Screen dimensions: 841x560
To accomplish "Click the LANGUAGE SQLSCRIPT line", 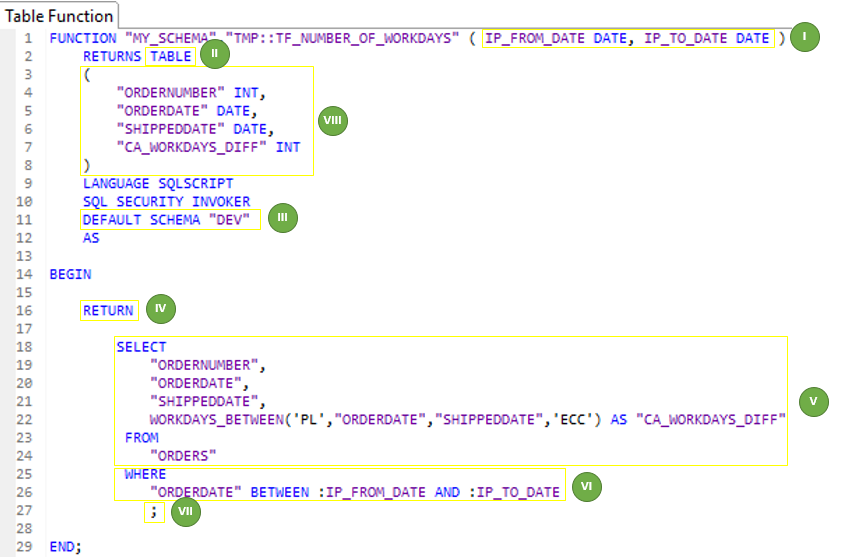I will pos(157,183).
